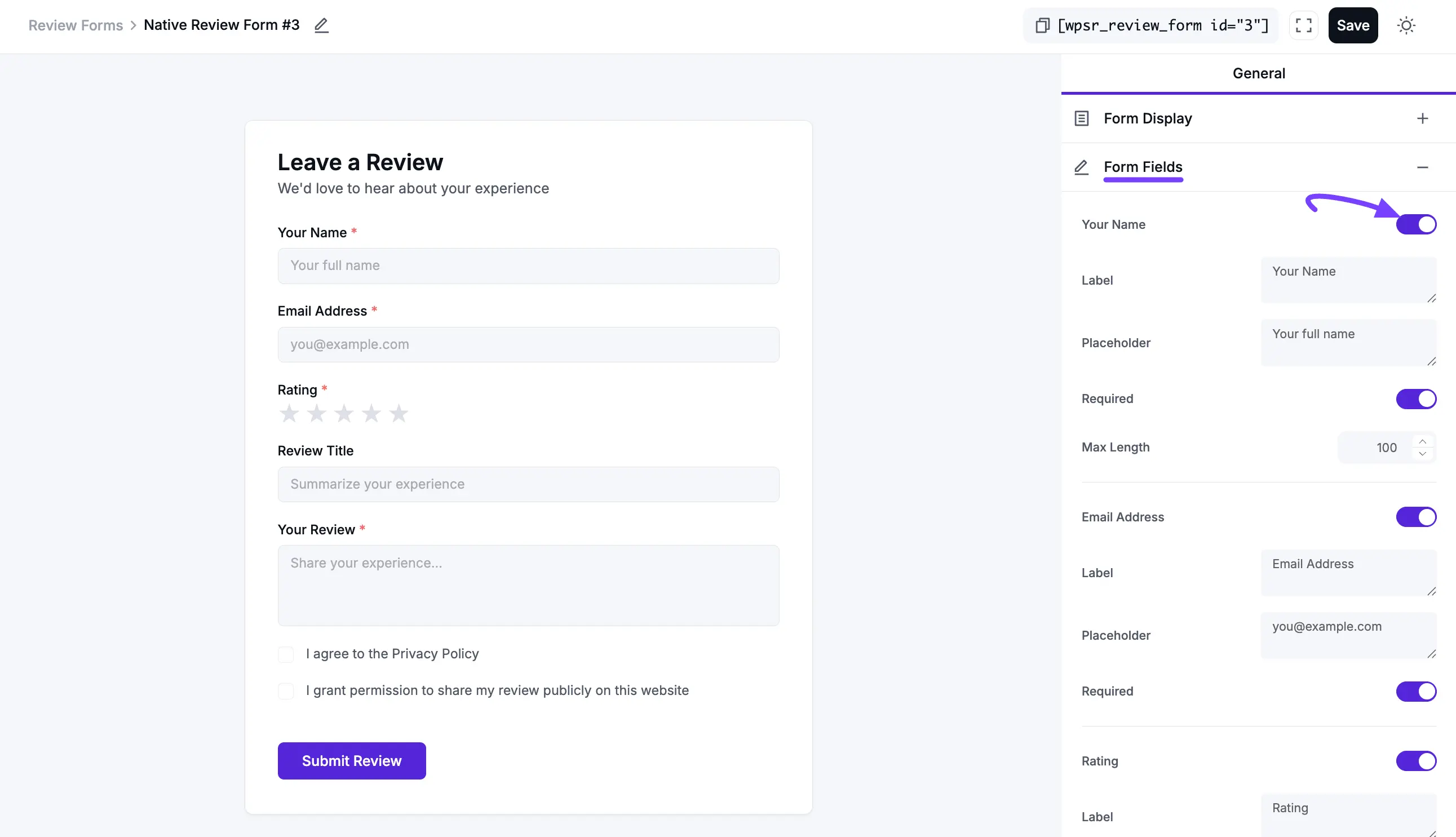Switch theme using the sun icon
Screen dimensions: 1456x837
[x=1406, y=25]
